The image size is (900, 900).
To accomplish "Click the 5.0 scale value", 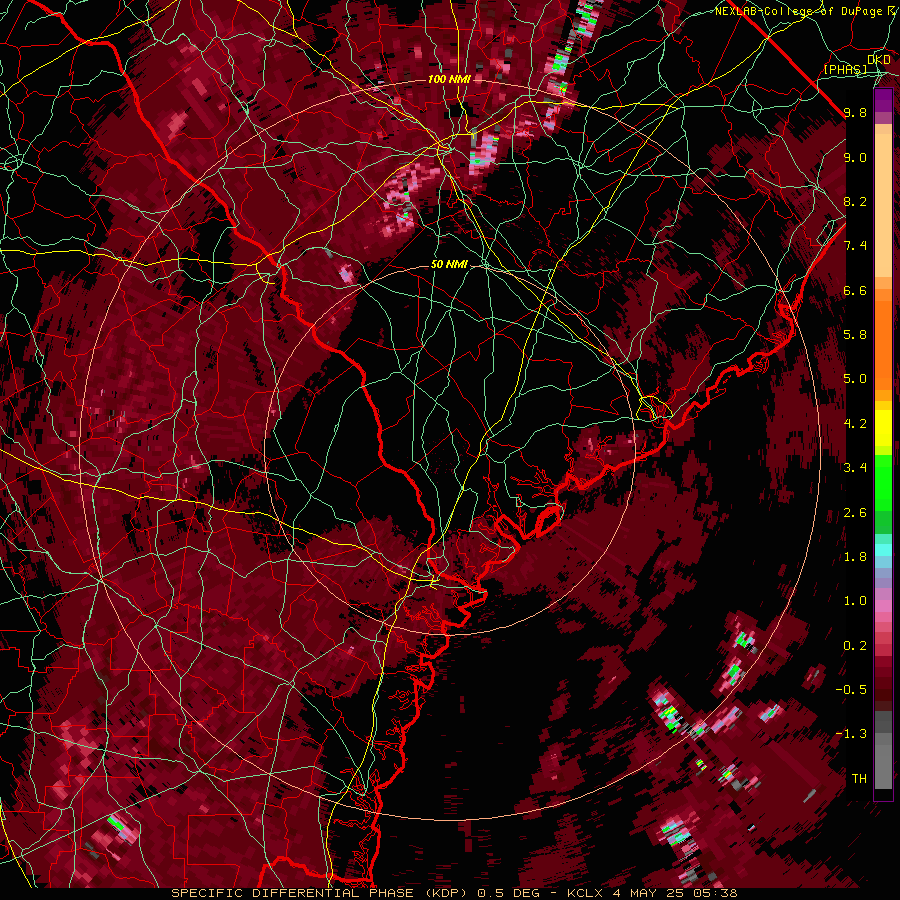I will (855, 379).
